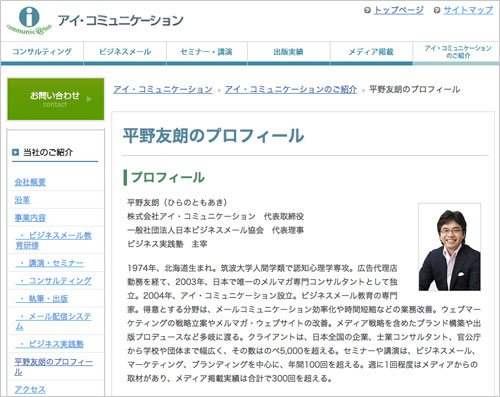
Task: Click the アイ・コミュニケーション logo icon
Action: pyautogui.click(x=29, y=21)
